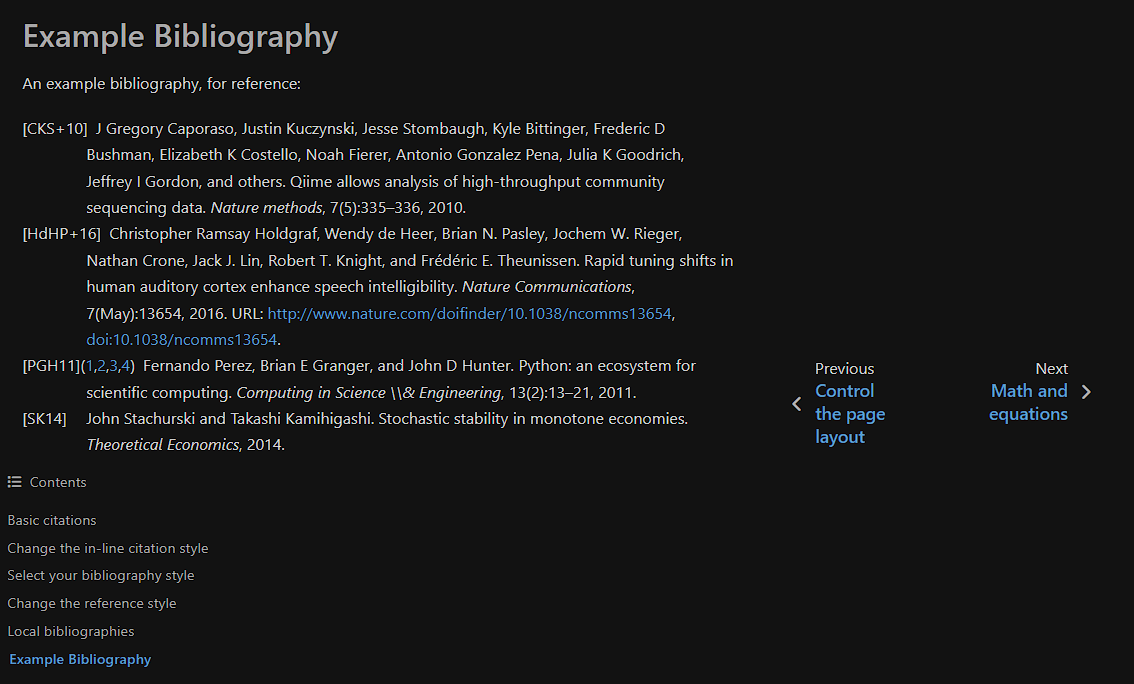Screen dimensions: 1134x684
Task: Click the left chevron beside Previous
Action: (x=796, y=404)
